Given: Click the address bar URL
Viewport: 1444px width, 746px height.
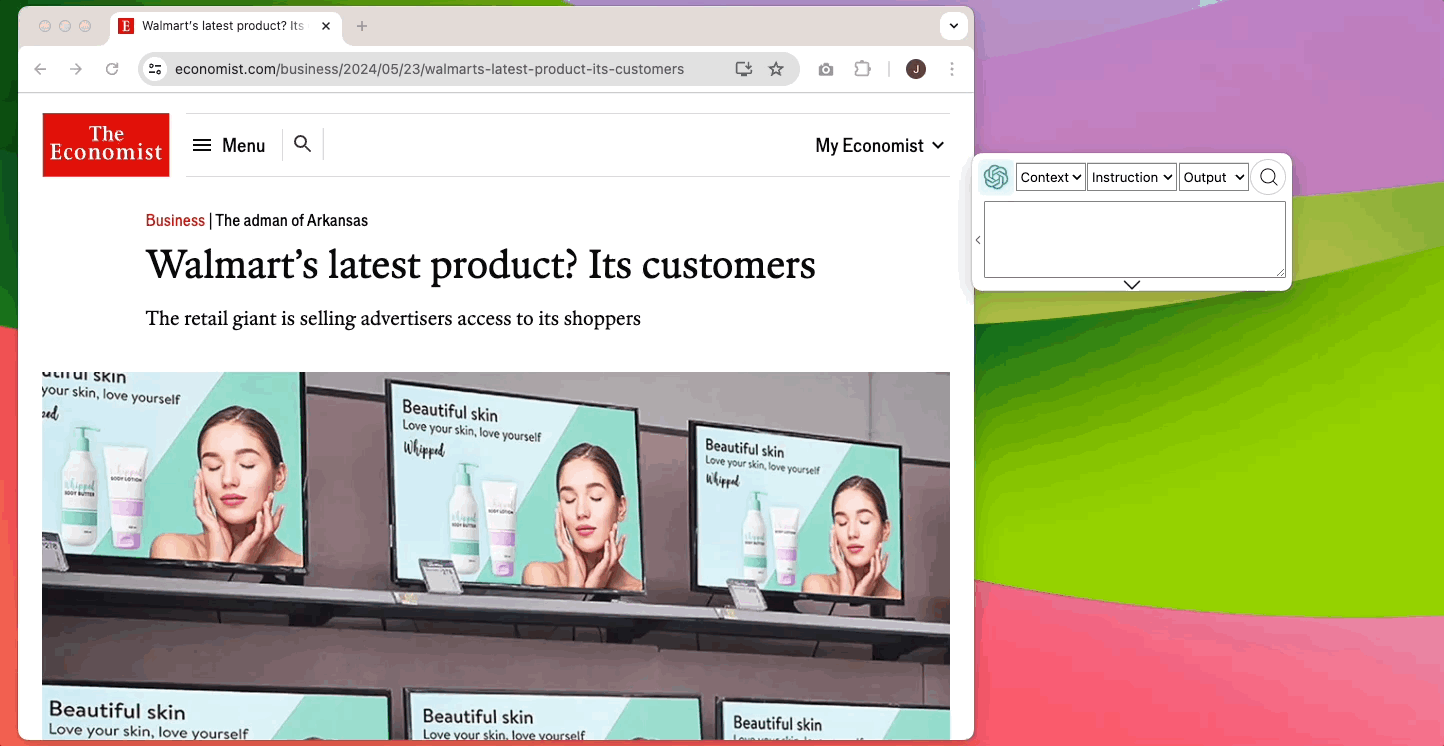Looking at the screenshot, I should (429, 69).
